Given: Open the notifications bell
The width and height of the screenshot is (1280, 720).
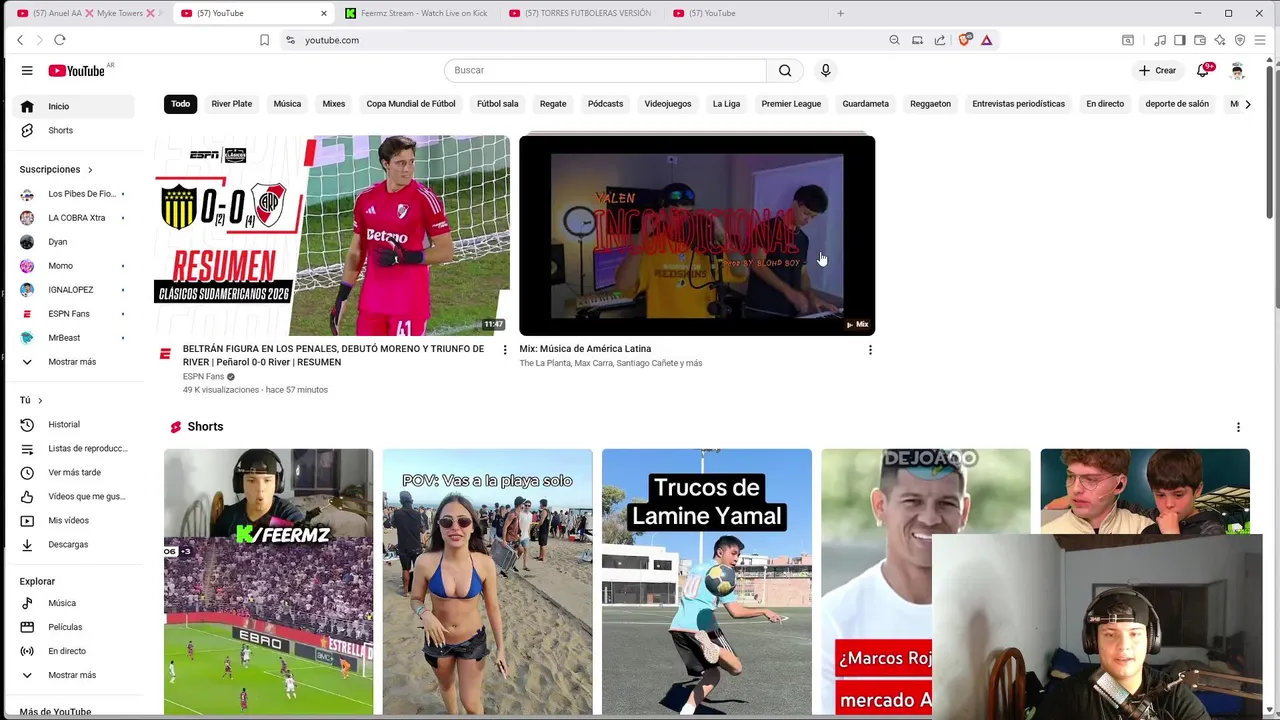Looking at the screenshot, I should point(1204,70).
